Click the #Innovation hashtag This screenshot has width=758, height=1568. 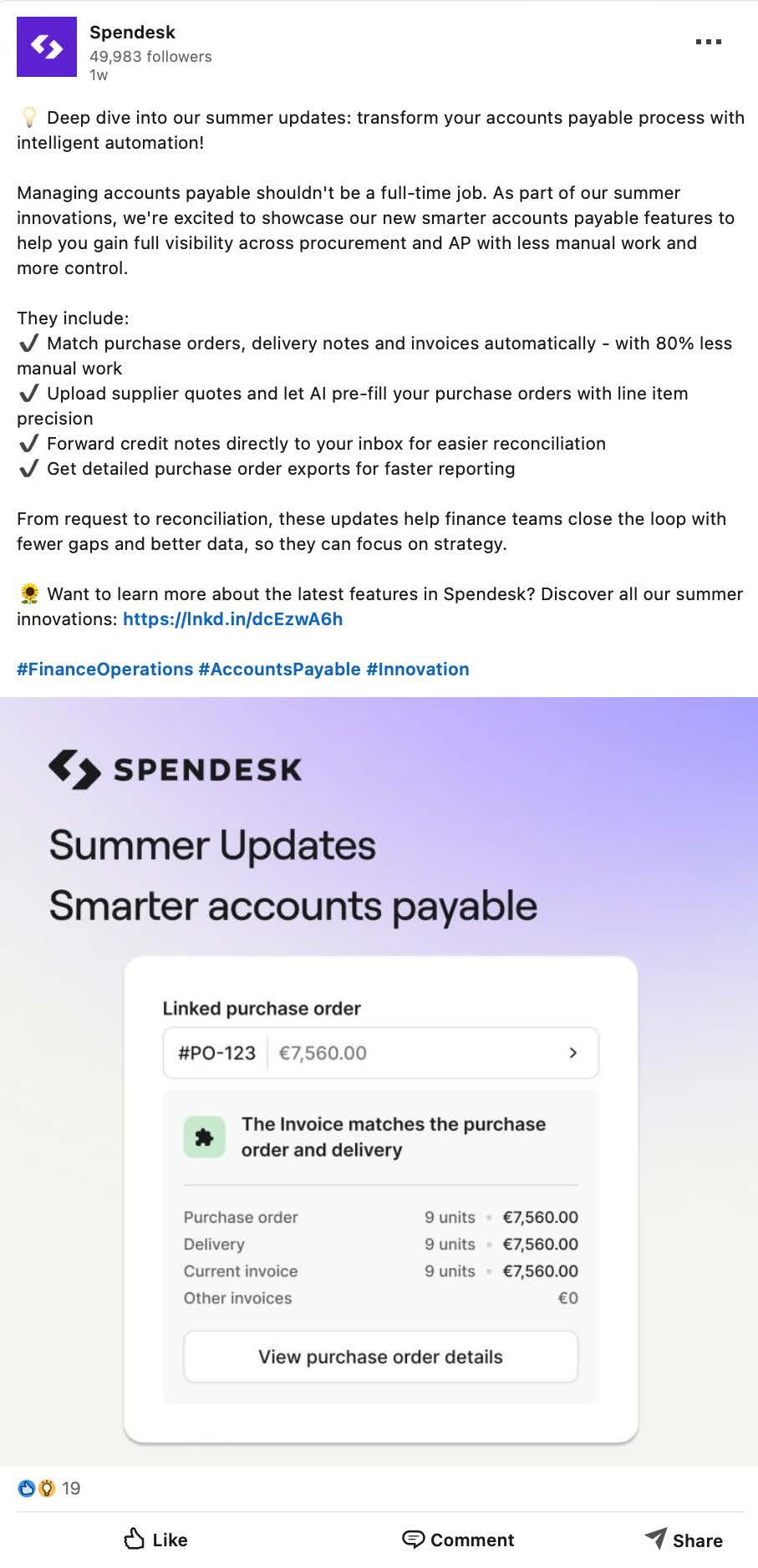(417, 669)
